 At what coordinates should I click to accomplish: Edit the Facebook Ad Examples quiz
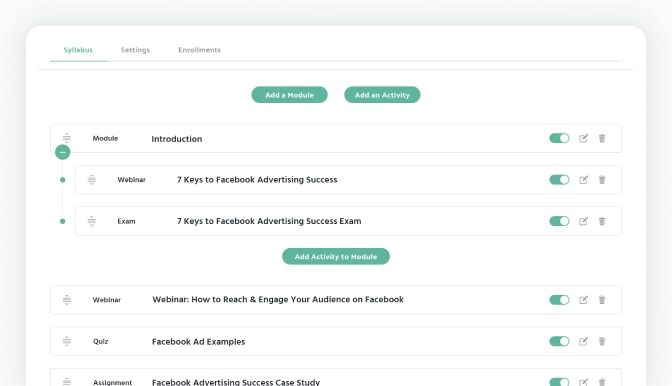pos(583,341)
